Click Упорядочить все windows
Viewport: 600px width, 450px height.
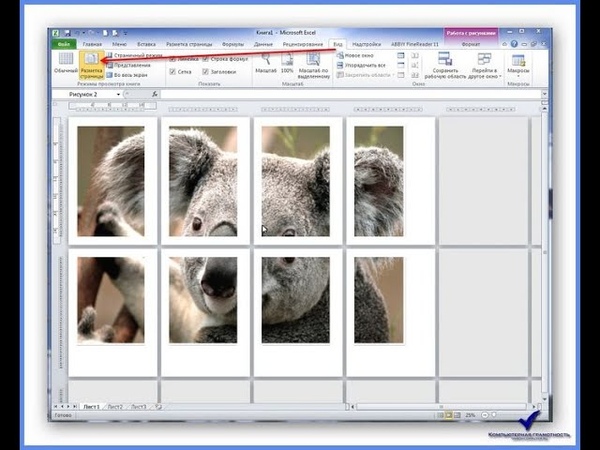tap(361, 65)
